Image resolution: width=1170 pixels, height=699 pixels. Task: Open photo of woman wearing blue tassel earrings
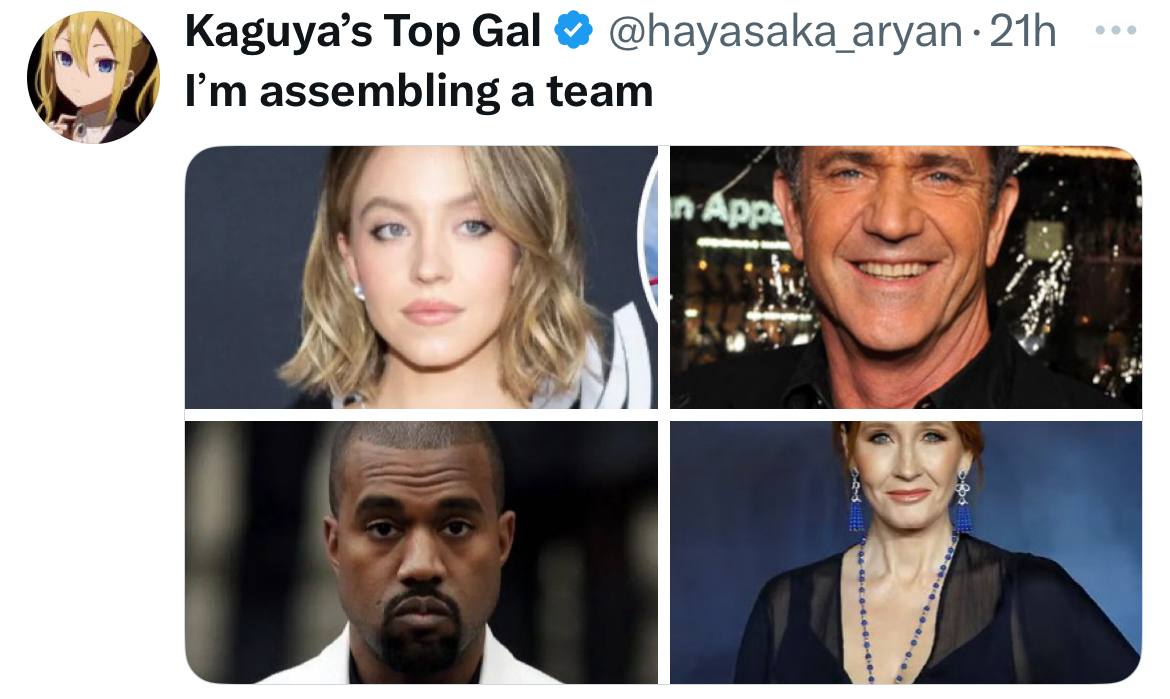click(x=906, y=552)
